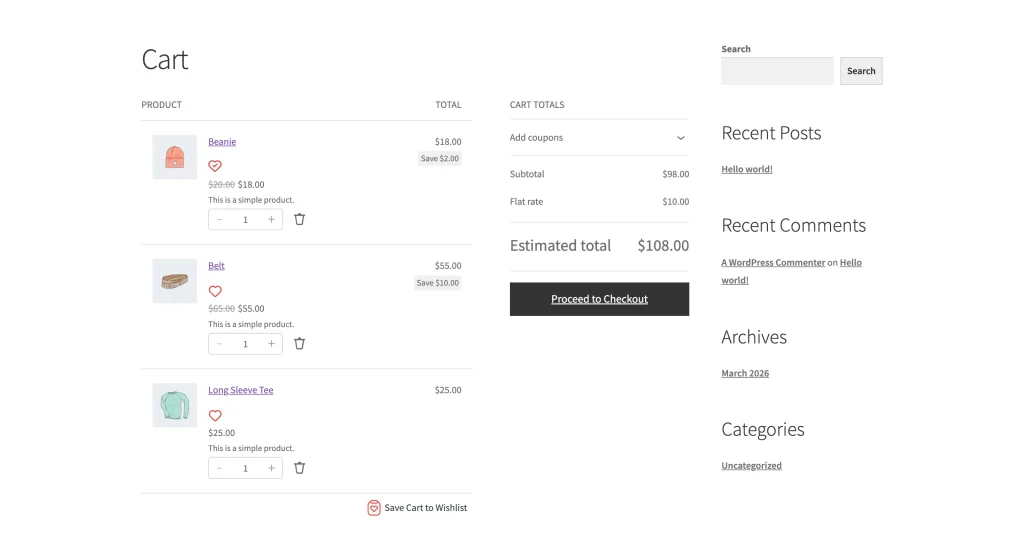The height and width of the screenshot is (559, 1024).
Task: Click the crossed-out $20.00 Beanie price
Action: (x=221, y=185)
